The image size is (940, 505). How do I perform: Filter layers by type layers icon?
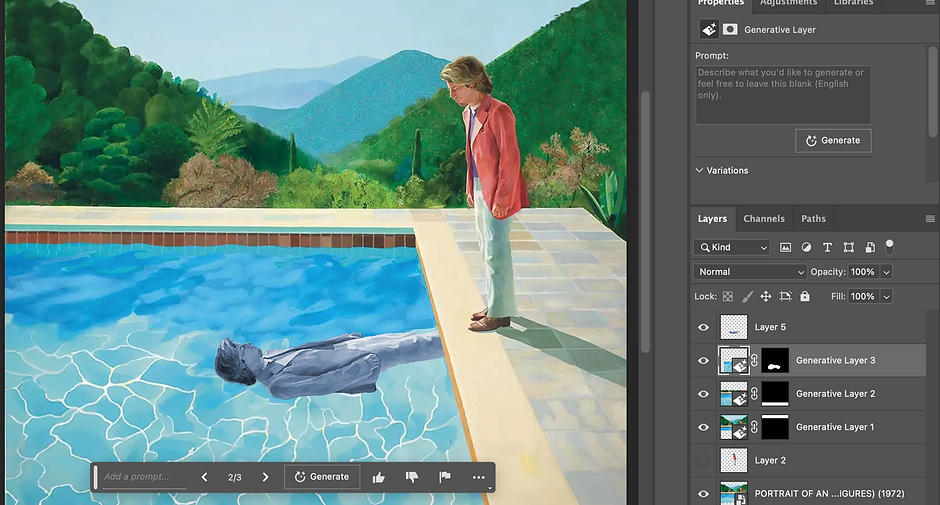point(827,247)
